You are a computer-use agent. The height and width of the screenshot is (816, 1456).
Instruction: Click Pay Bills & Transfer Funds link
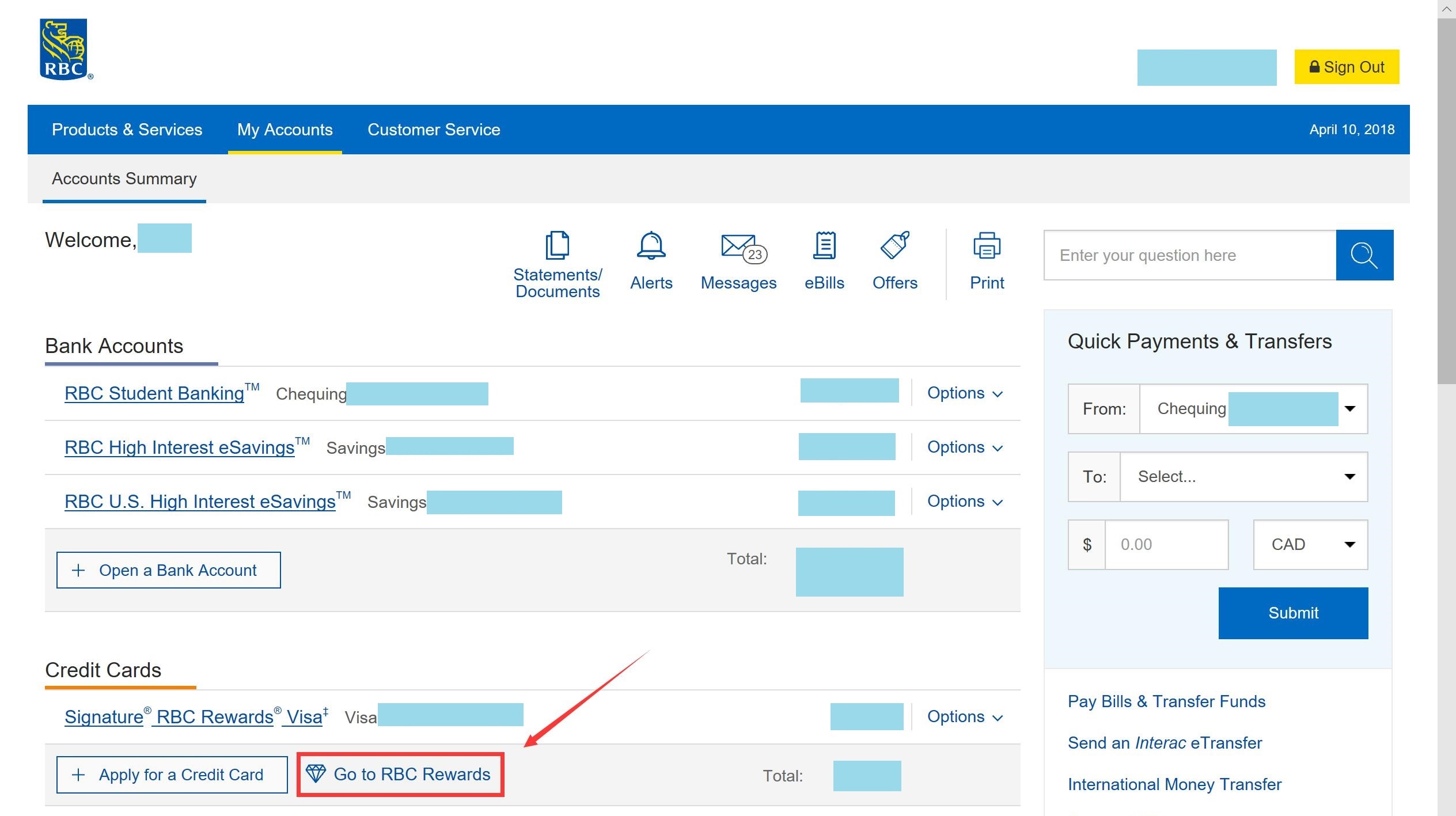click(x=1166, y=701)
